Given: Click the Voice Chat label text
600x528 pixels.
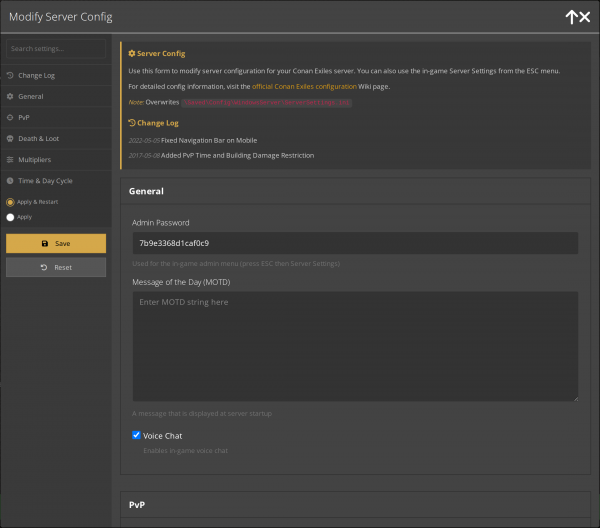Looking at the screenshot, I should (163, 436).
